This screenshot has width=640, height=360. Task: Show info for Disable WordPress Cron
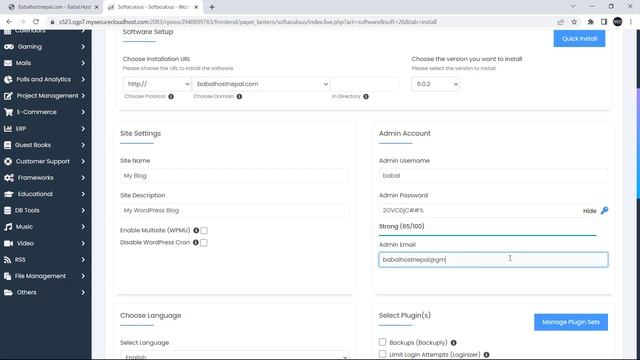pos(196,242)
